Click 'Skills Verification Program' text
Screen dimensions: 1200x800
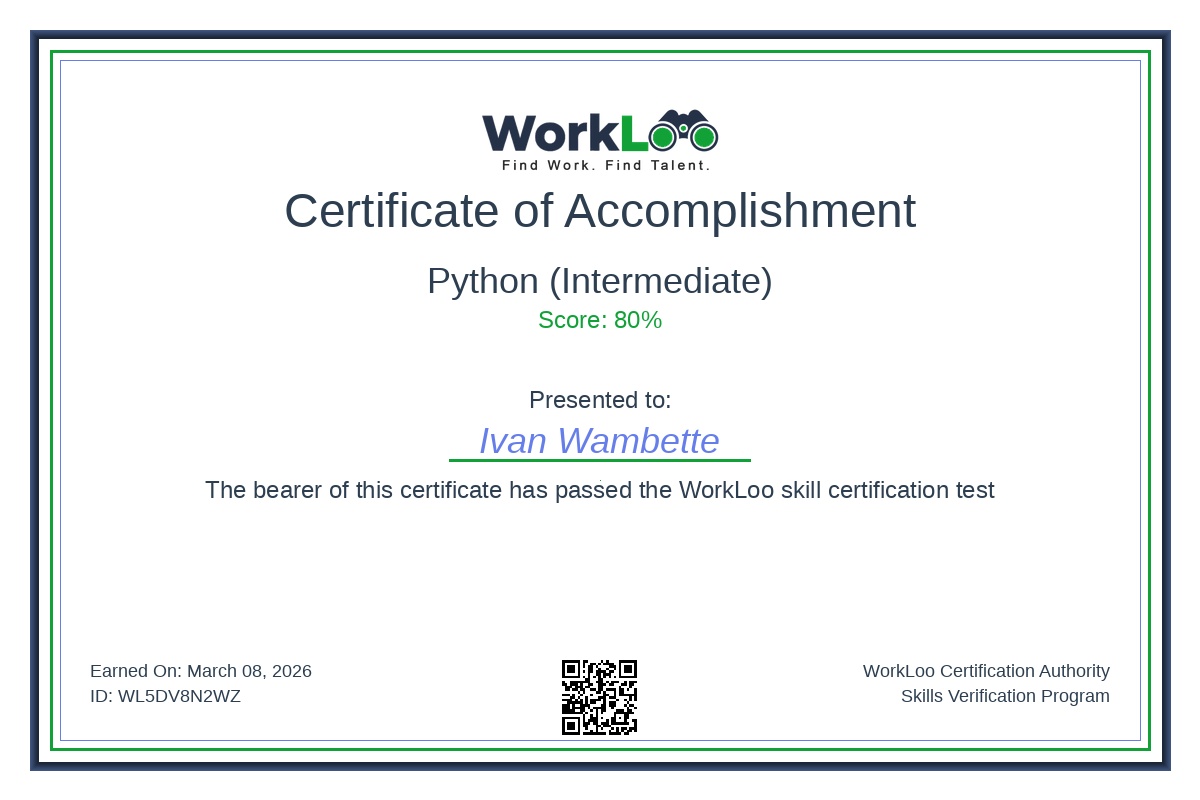(x=1005, y=696)
